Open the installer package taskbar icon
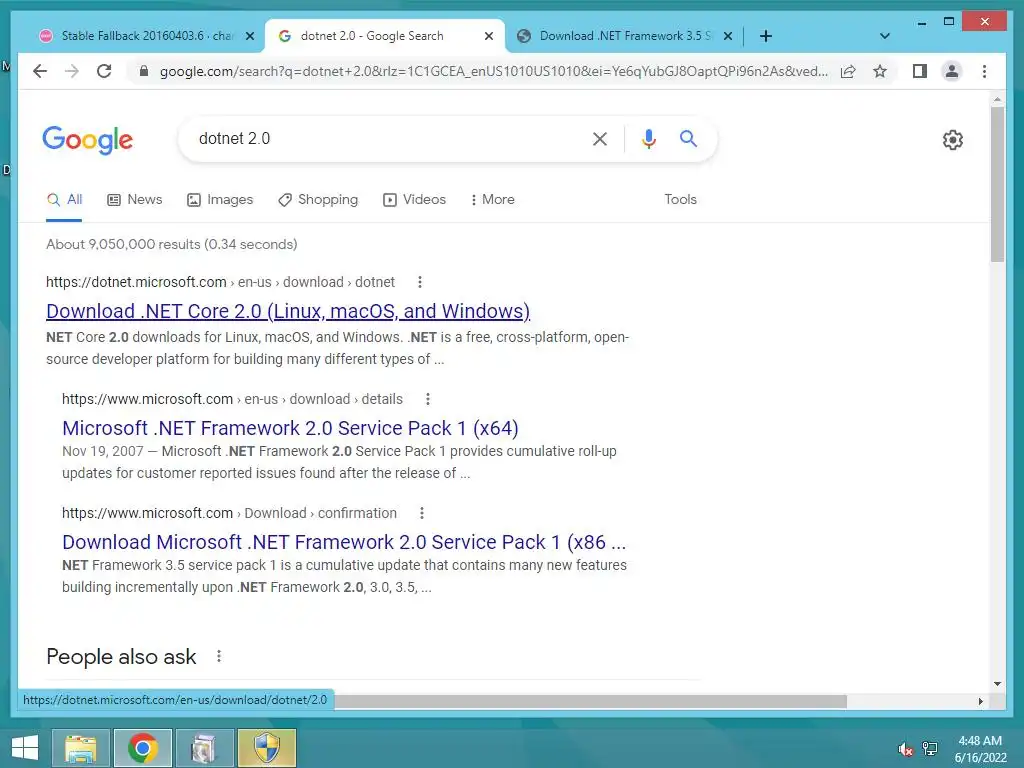 point(204,748)
